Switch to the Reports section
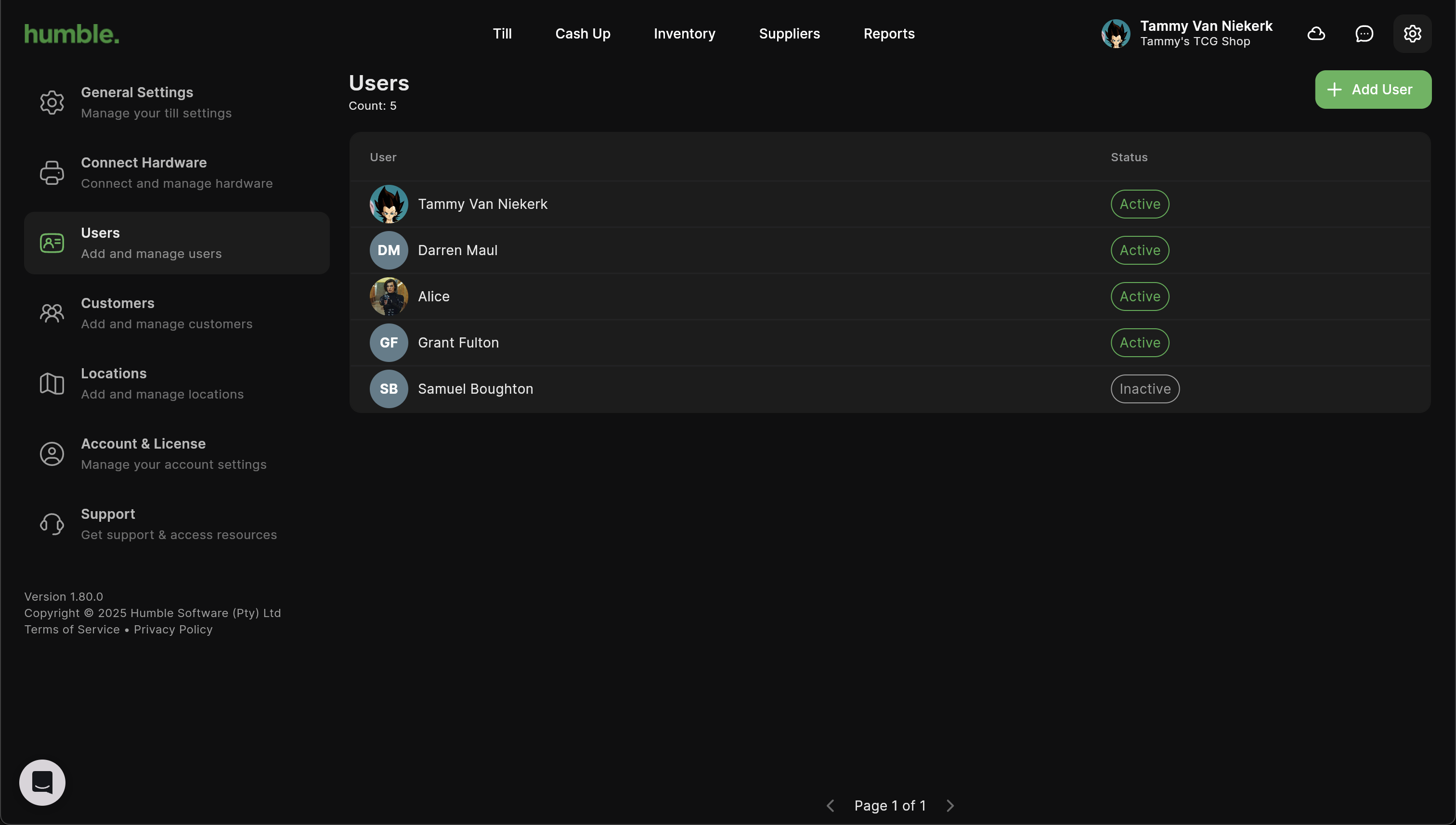Viewport: 1456px width, 825px height. click(889, 33)
